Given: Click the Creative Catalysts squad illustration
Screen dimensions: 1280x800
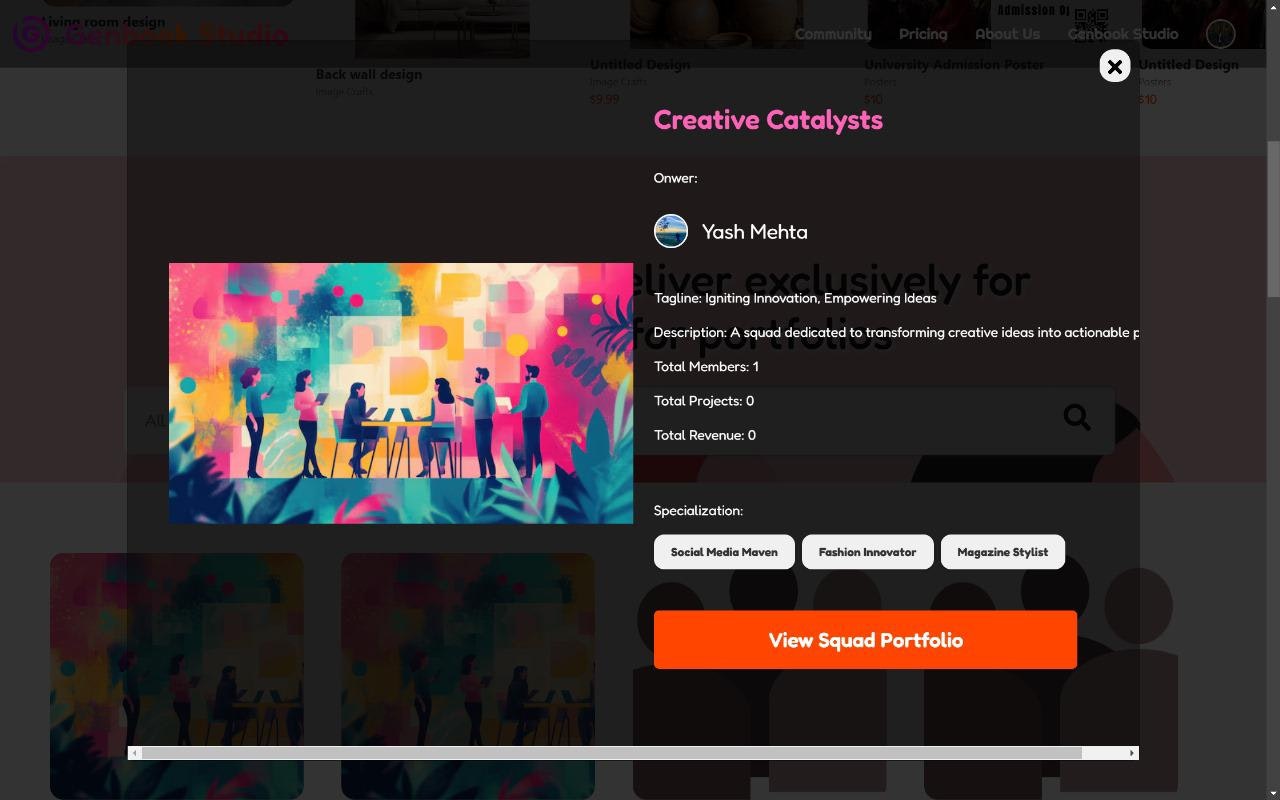Looking at the screenshot, I should click(x=401, y=393).
